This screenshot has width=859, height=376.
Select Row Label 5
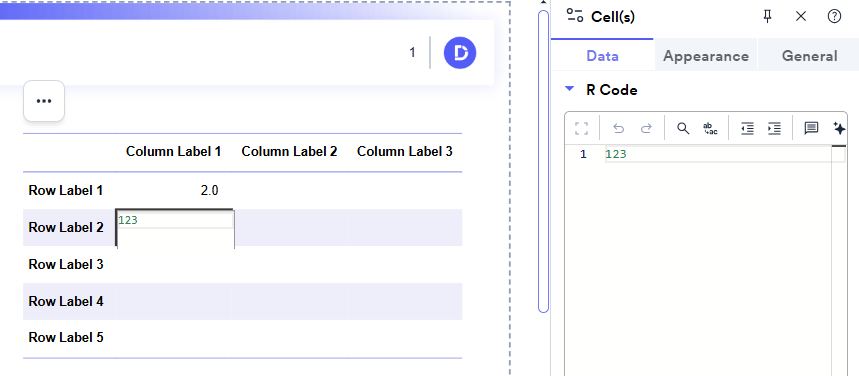point(66,337)
